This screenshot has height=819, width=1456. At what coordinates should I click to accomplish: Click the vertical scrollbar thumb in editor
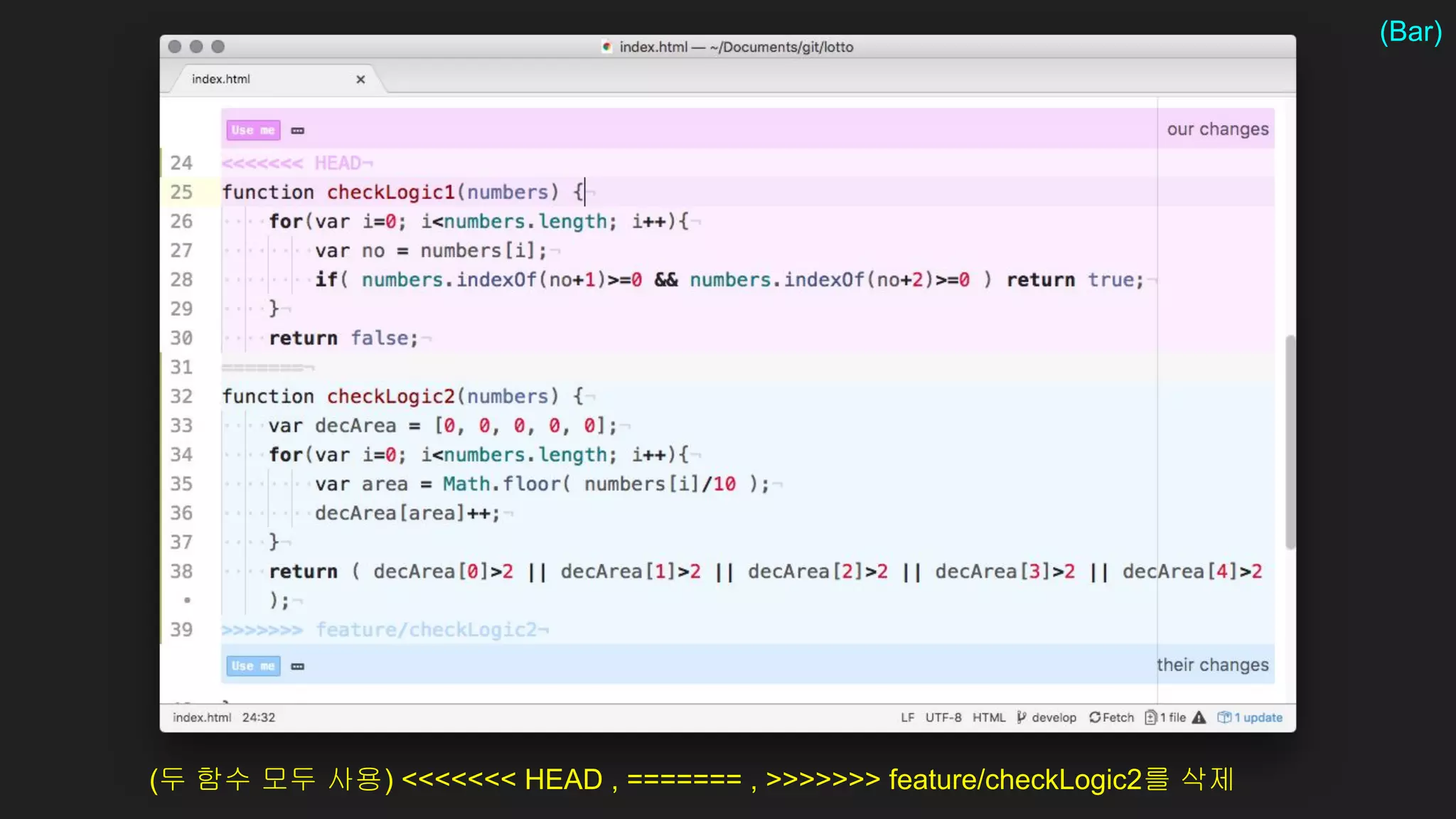tap(1290, 442)
